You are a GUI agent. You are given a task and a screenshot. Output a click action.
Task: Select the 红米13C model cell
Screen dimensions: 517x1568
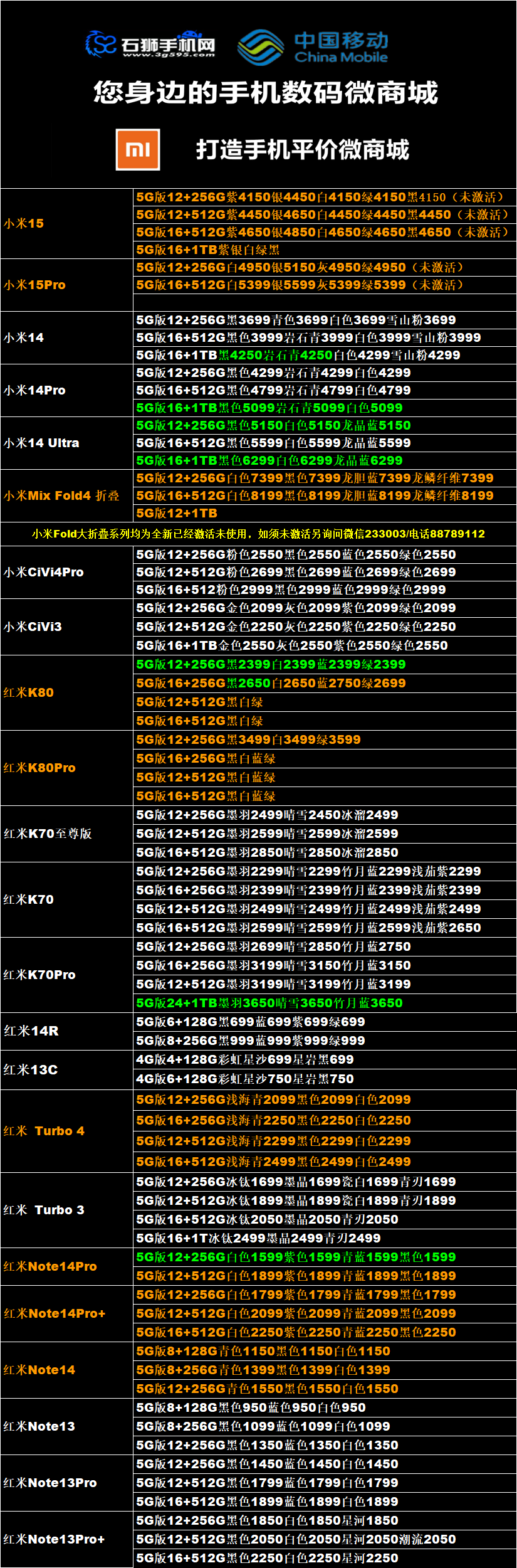pos(67,1069)
